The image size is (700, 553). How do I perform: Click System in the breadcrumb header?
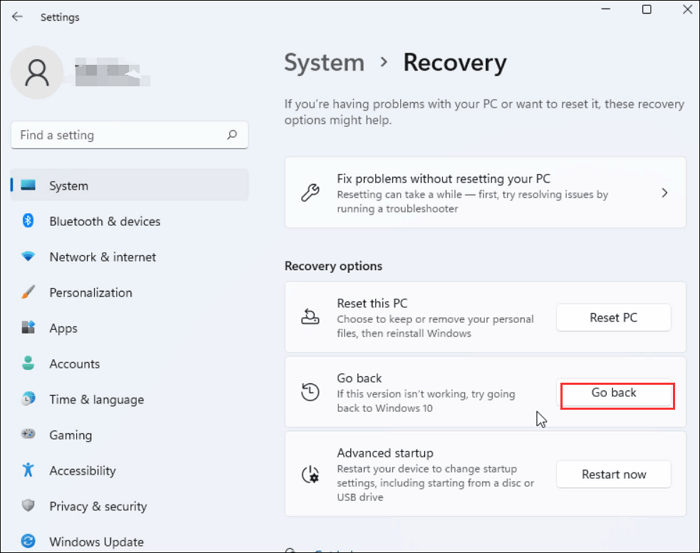(x=323, y=63)
